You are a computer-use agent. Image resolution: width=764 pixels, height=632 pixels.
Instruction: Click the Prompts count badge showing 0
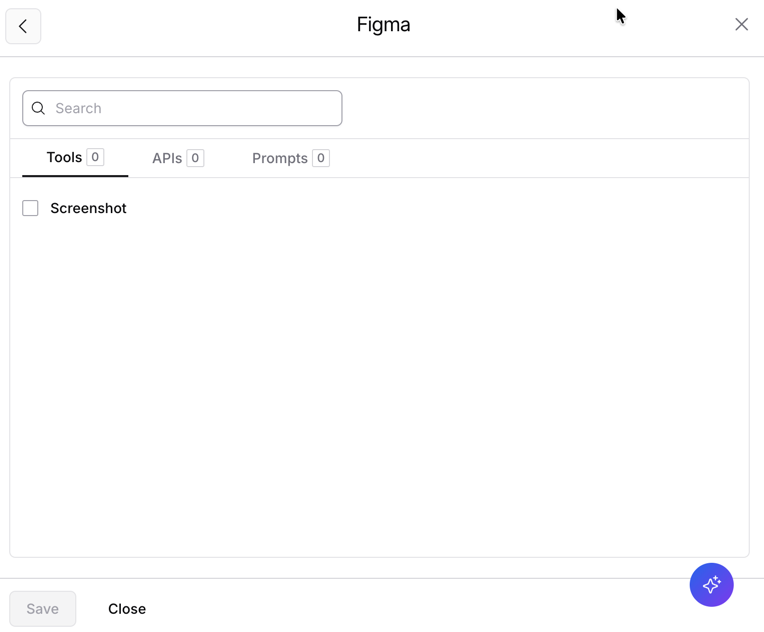click(x=321, y=158)
